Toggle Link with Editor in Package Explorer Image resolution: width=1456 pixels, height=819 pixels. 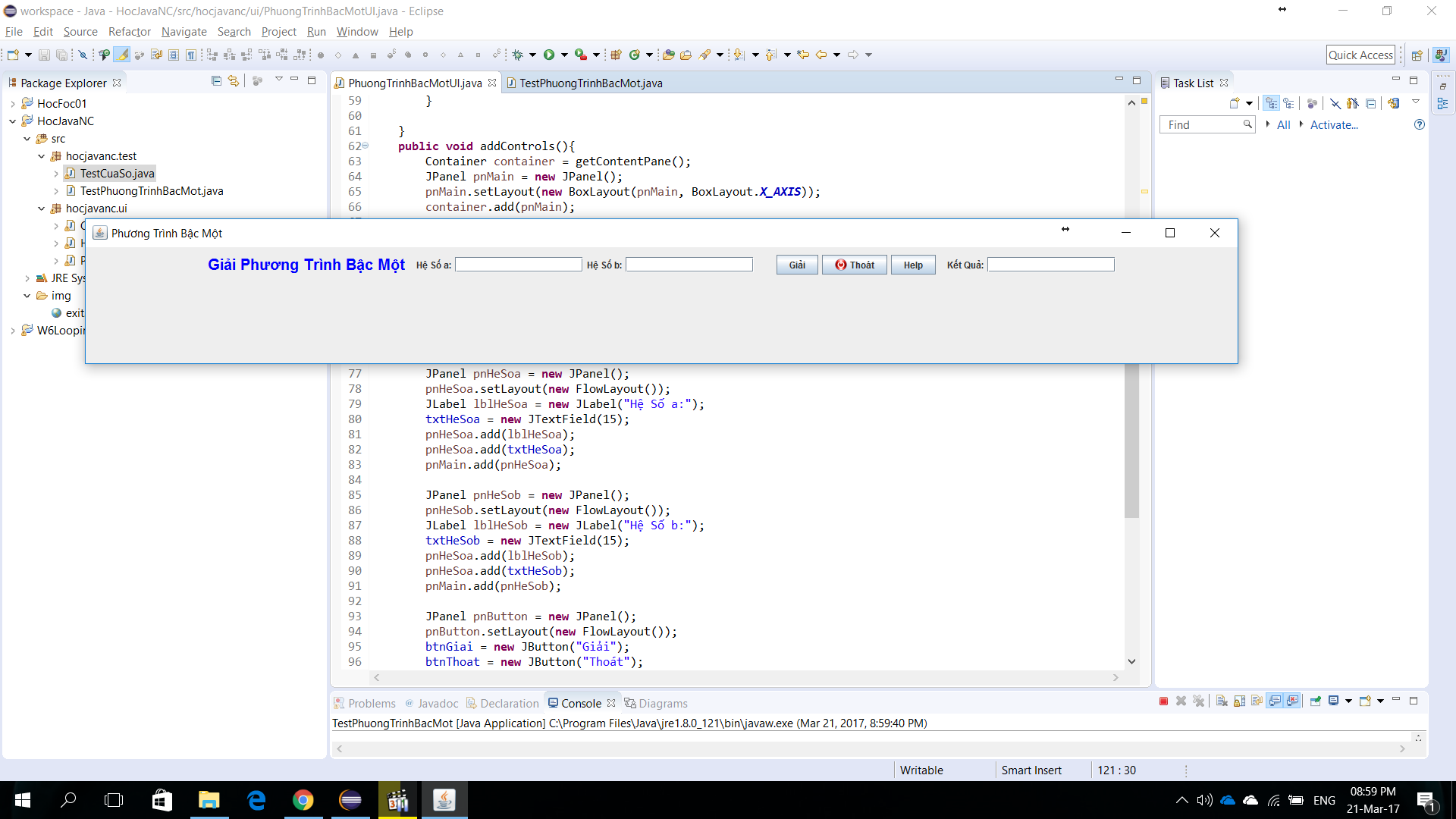[x=234, y=80]
